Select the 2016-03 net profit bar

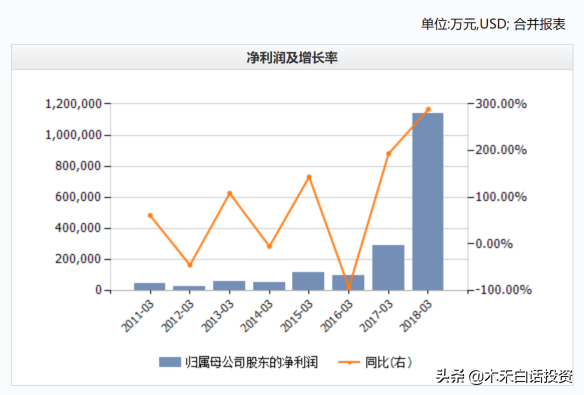pyautogui.click(x=348, y=283)
